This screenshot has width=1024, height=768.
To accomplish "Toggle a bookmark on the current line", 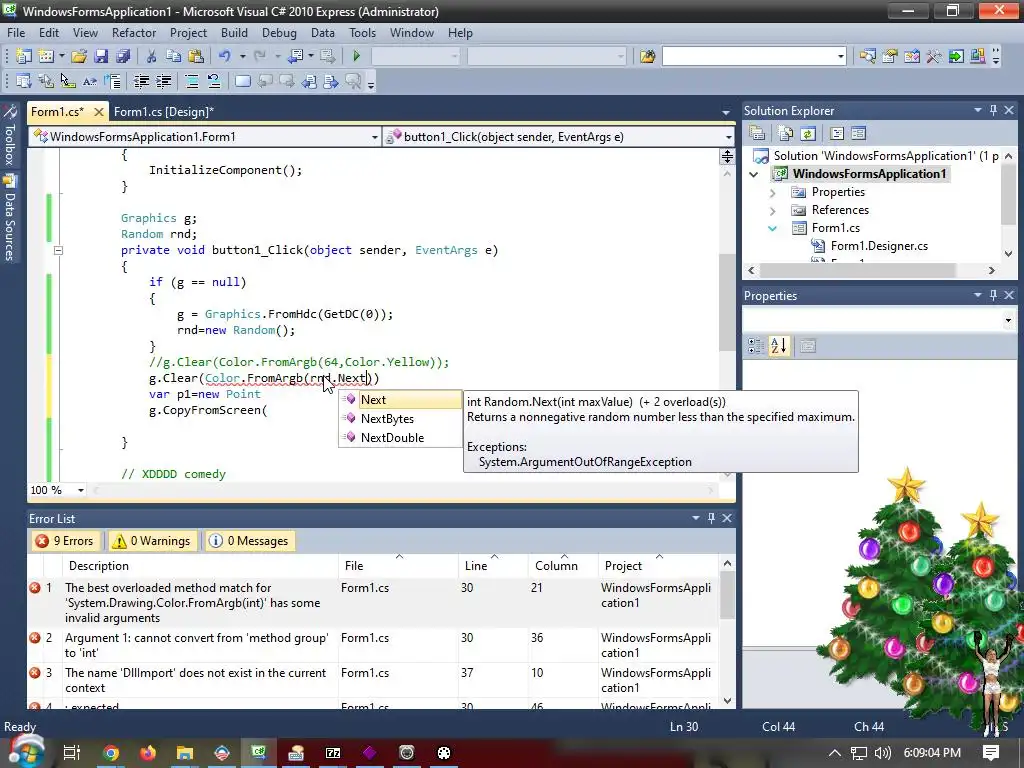I will [242, 82].
